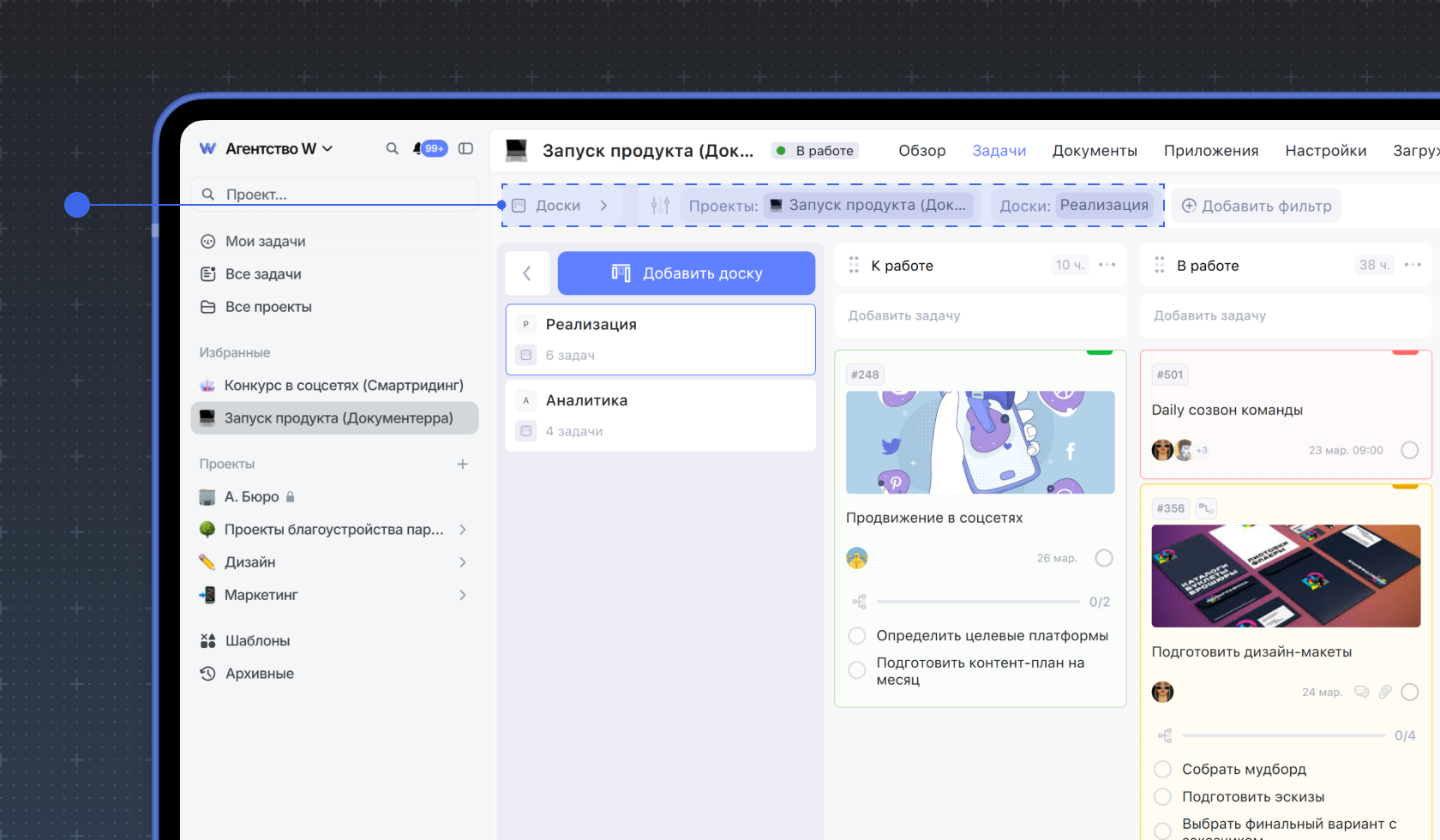Click the search magnifier icon in sidebar header
Viewport: 1440px width, 840px height.
point(392,148)
